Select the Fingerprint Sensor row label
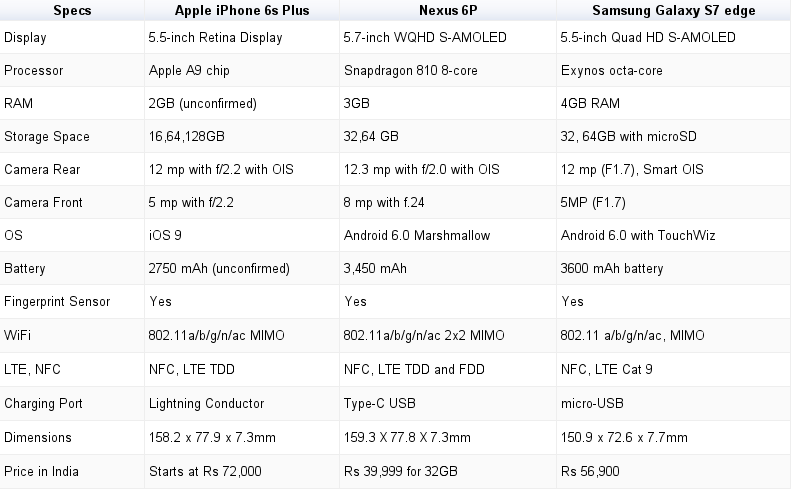 (x=57, y=302)
